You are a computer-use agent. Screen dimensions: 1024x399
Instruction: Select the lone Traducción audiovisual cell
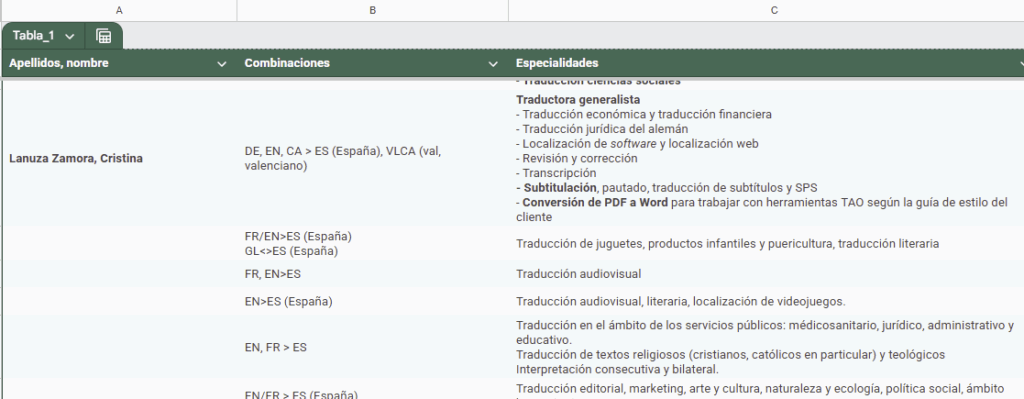766,274
